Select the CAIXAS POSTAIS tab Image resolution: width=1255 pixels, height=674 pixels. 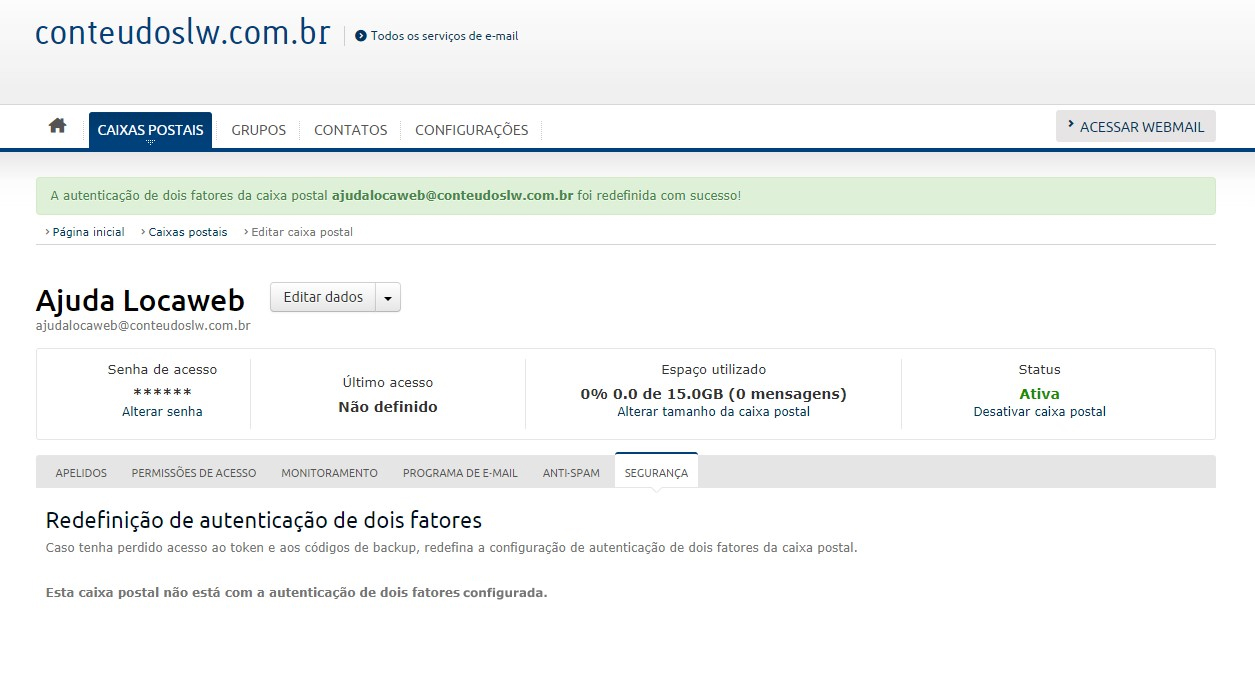coord(150,130)
